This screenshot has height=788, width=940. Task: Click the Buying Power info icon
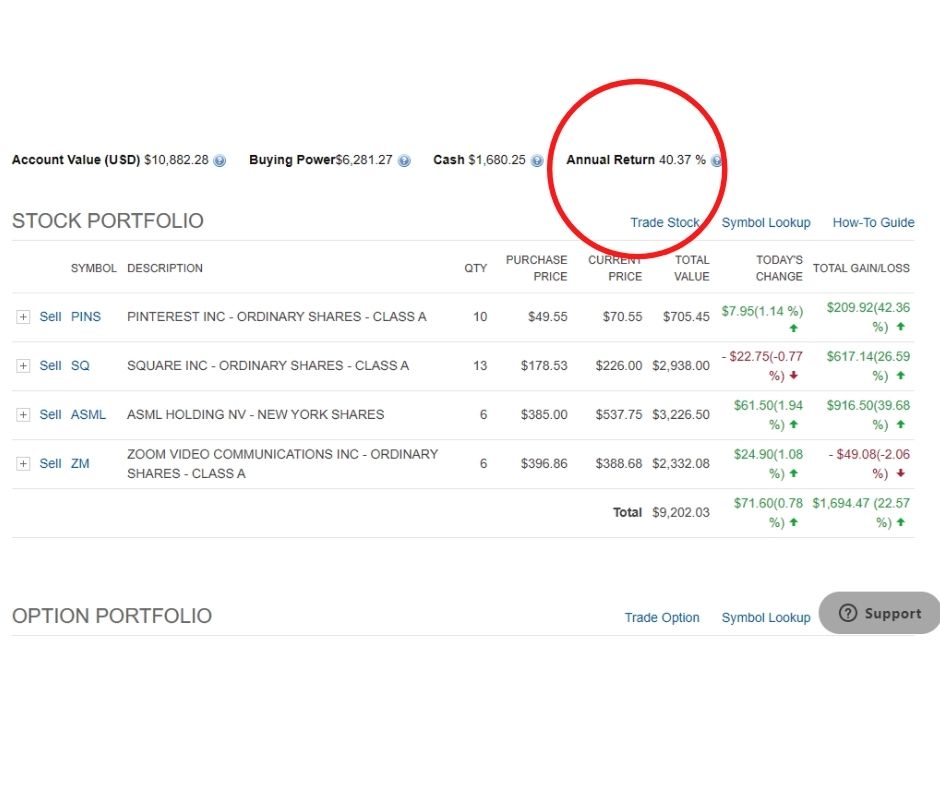click(x=405, y=160)
